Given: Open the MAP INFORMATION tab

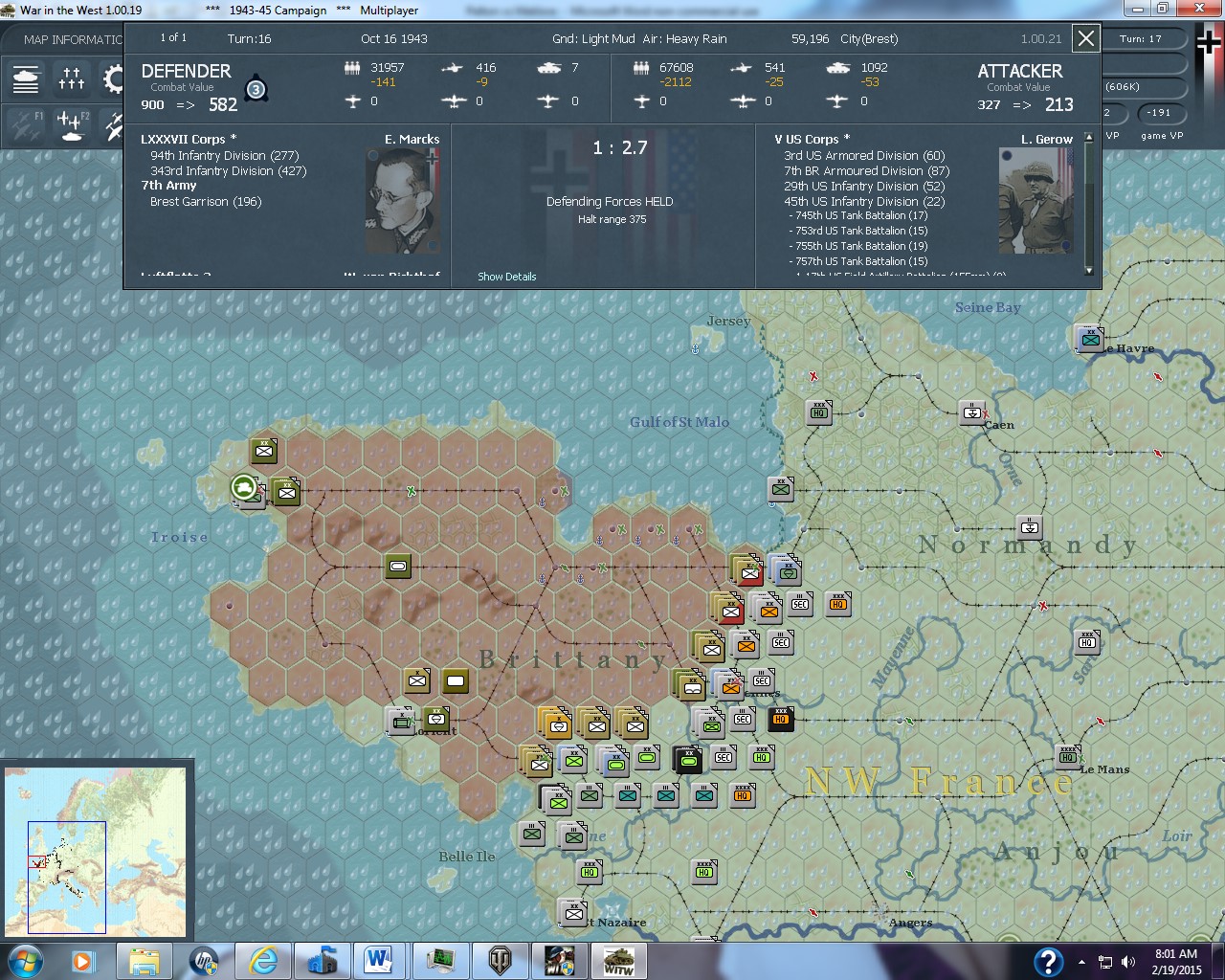Looking at the screenshot, I should pyautogui.click(x=73, y=39).
